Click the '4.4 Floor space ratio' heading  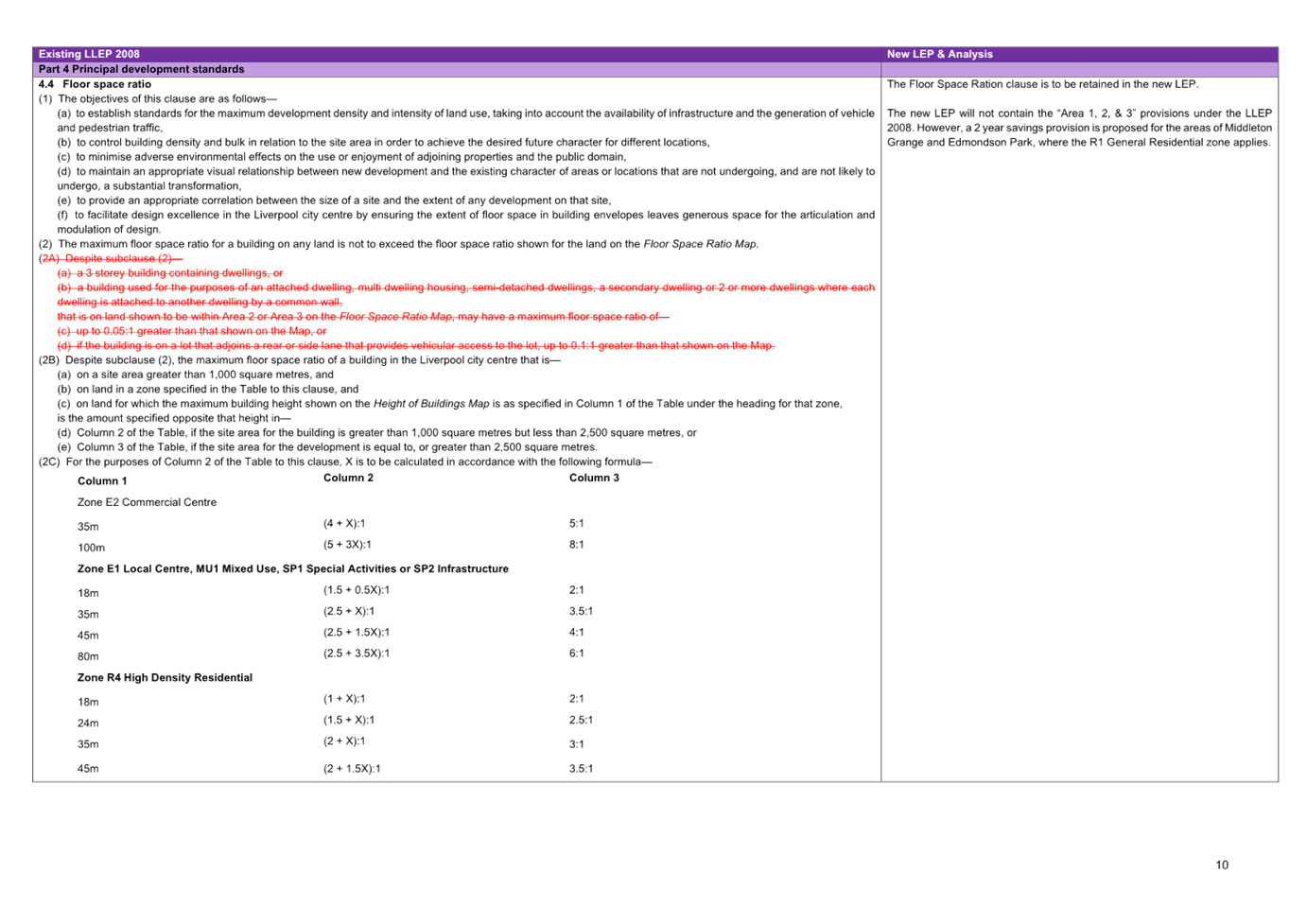tap(95, 84)
